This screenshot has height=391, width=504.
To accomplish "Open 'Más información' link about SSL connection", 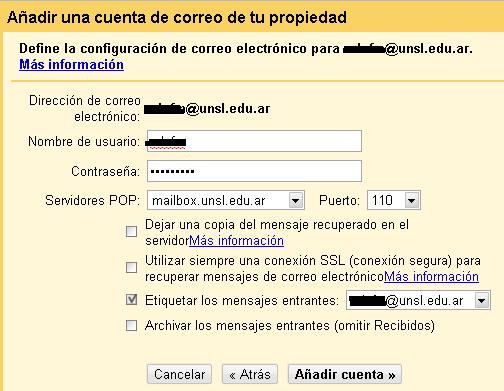I will 431,277.
